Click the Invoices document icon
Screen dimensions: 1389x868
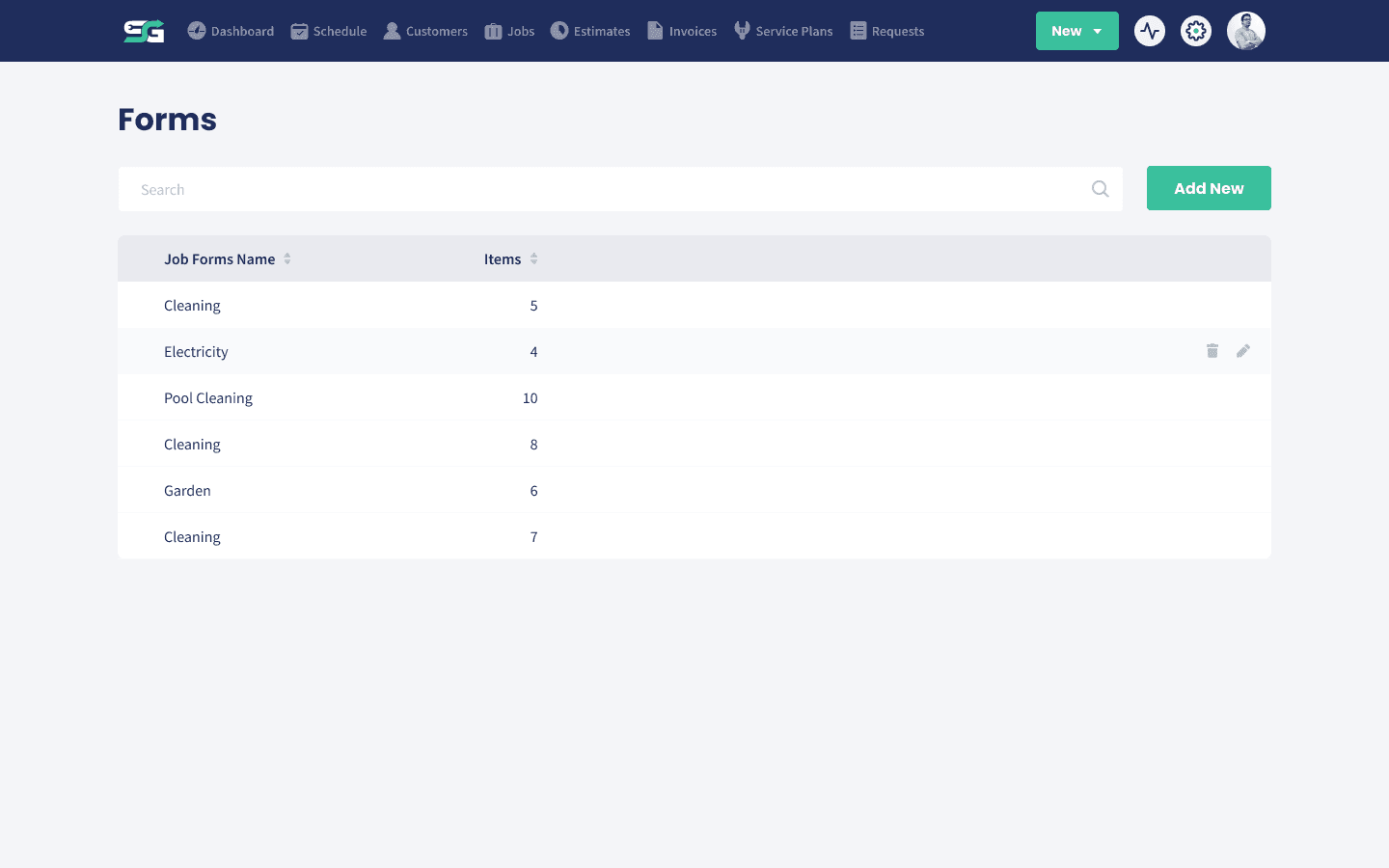(655, 31)
